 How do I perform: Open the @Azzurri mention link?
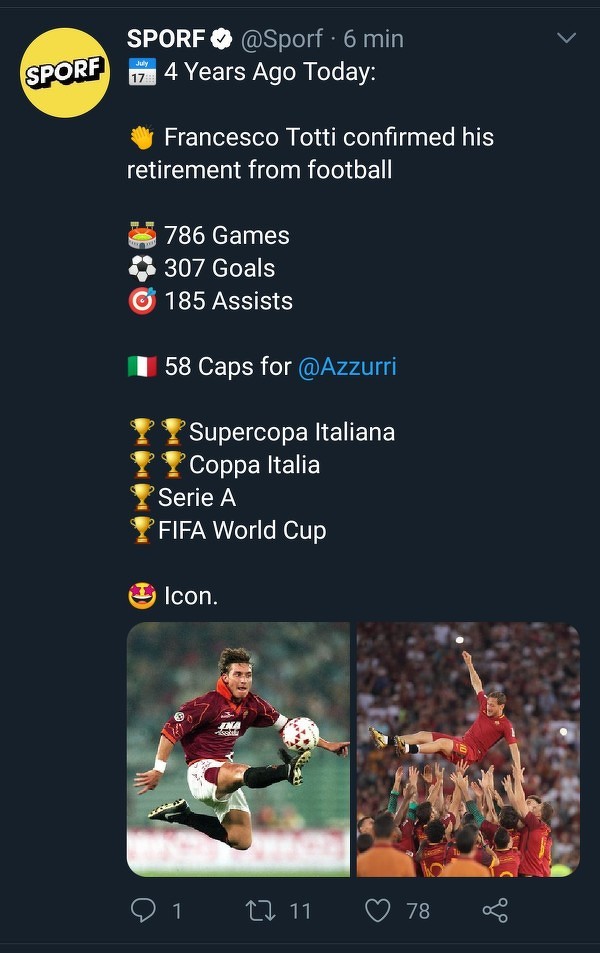347,366
